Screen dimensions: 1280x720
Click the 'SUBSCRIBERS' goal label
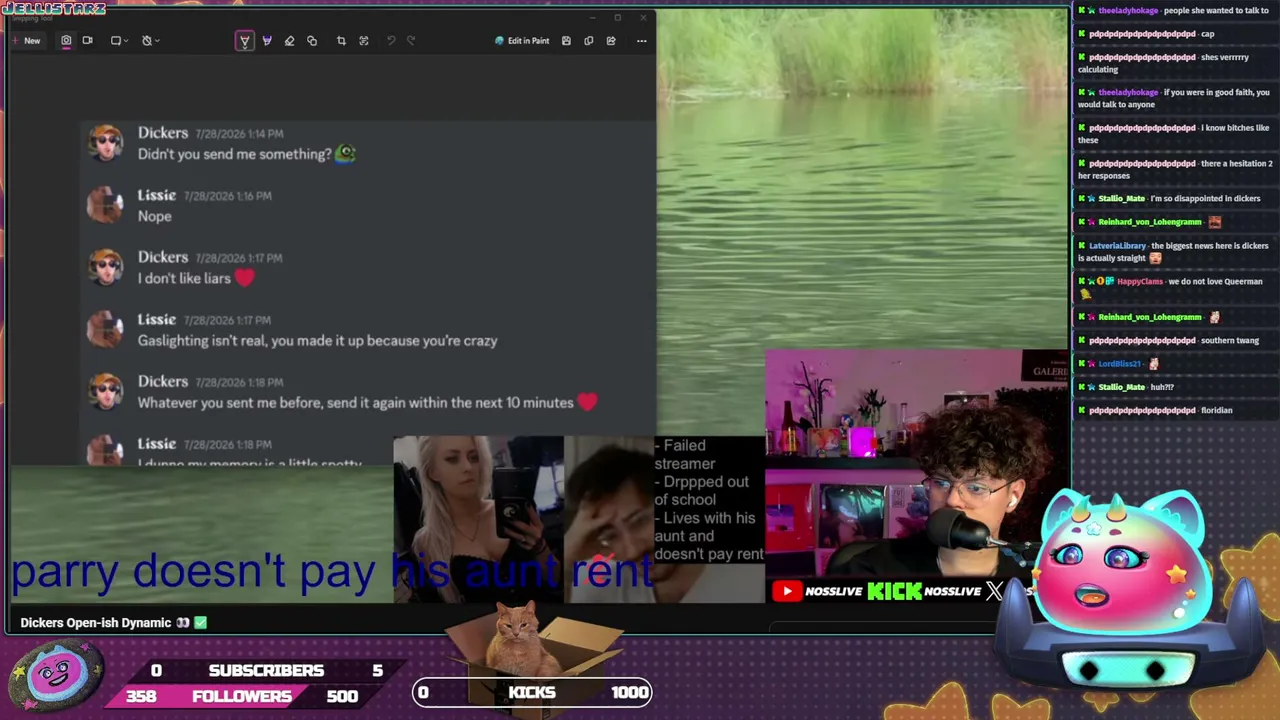click(266, 670)
